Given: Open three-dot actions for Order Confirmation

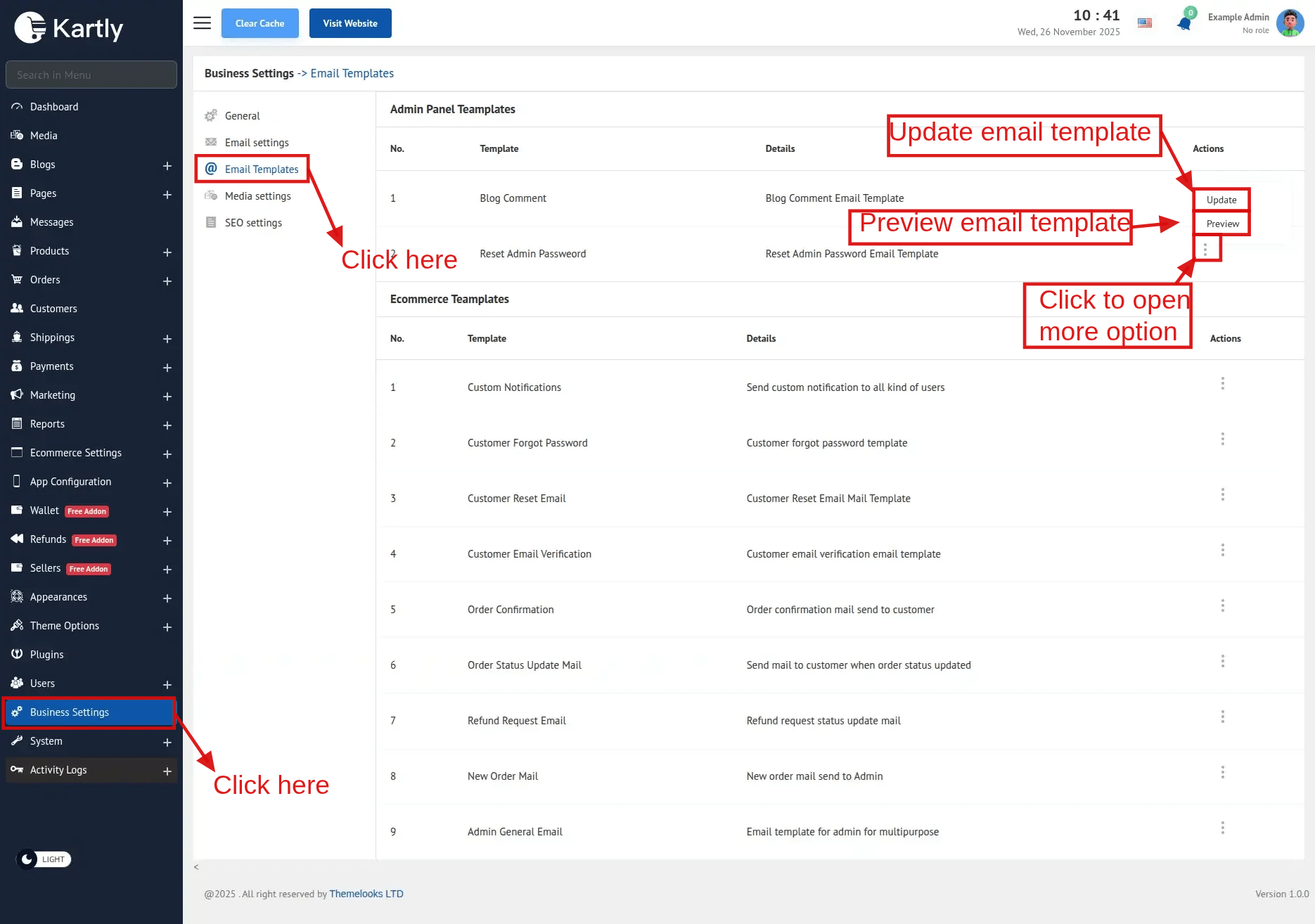Looking at the screenshot, I should [1222, 605].
